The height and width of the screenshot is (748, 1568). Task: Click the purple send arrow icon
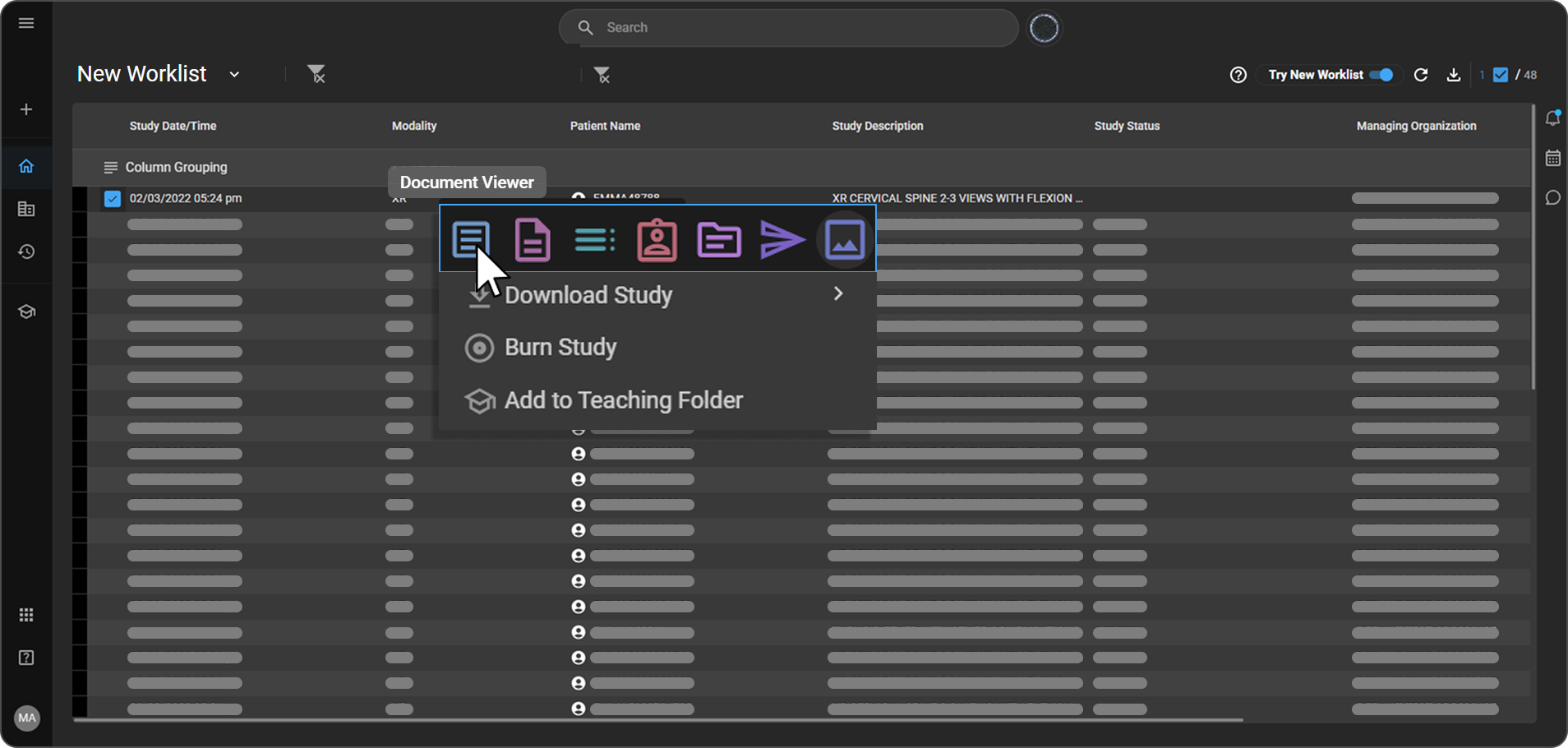coord(782,240)
